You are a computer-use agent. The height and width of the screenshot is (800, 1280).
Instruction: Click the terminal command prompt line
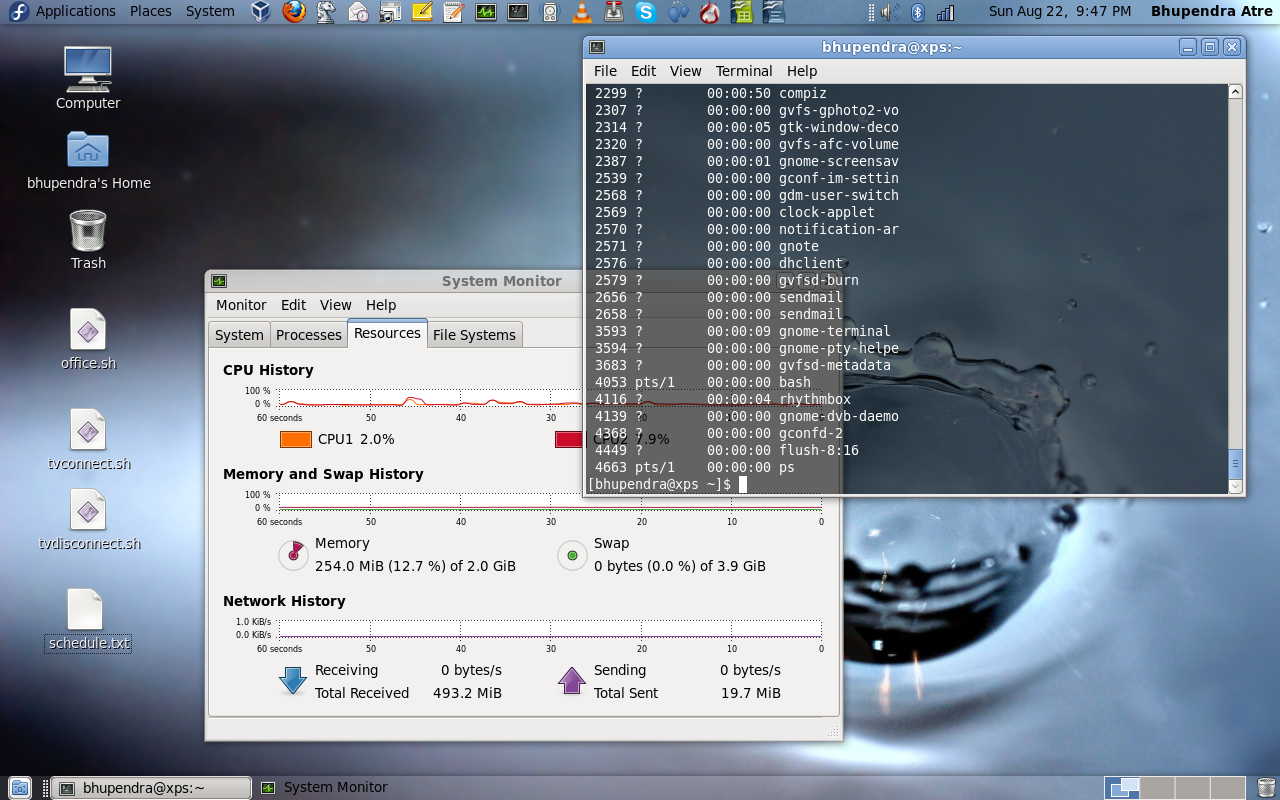tap(667, 484)
